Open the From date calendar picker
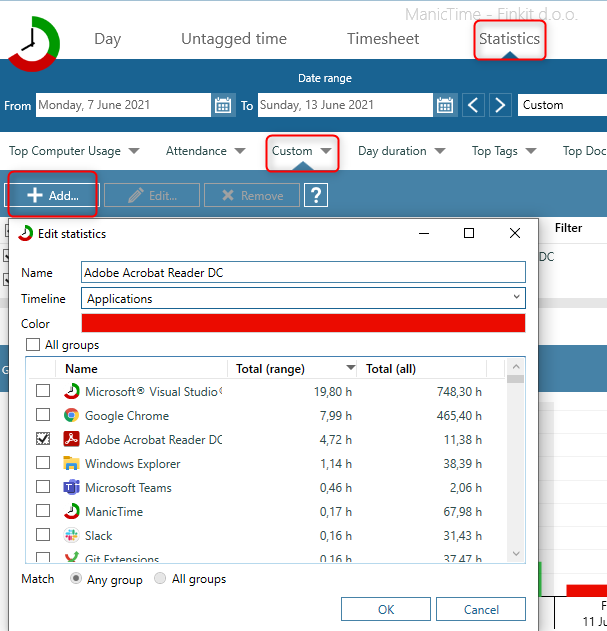Viewport: 607px width, 631px height. point(223,105)
